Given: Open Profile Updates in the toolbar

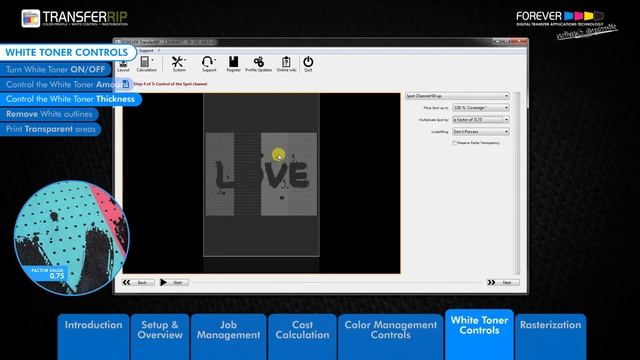Looking at the screenshot, I should click(x=258, y=64).
